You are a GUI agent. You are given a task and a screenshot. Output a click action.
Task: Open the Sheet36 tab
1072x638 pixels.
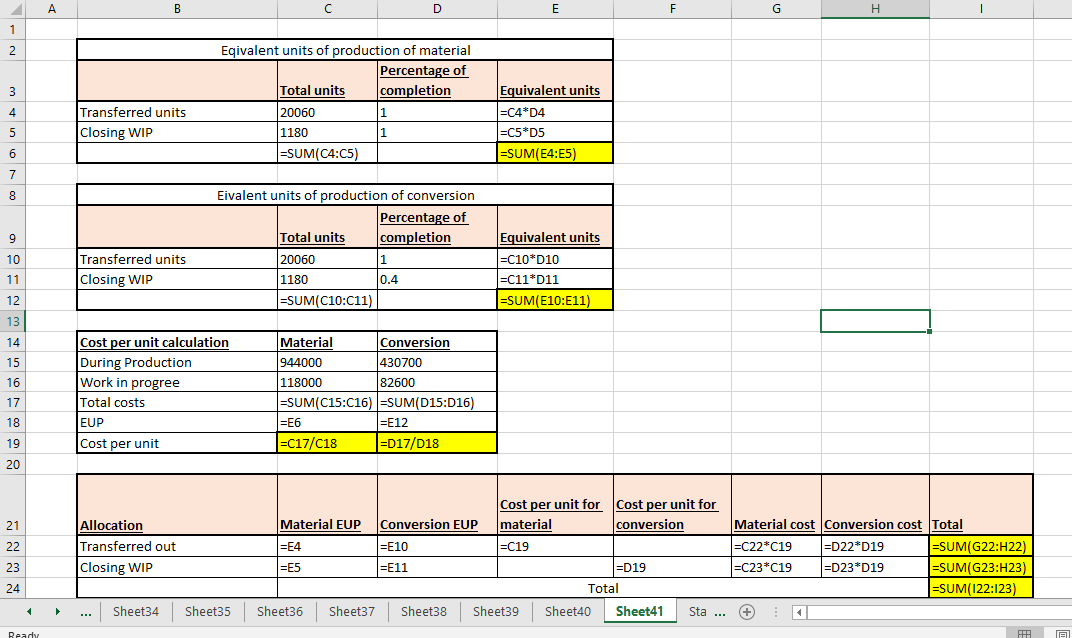tap(280, 611)
